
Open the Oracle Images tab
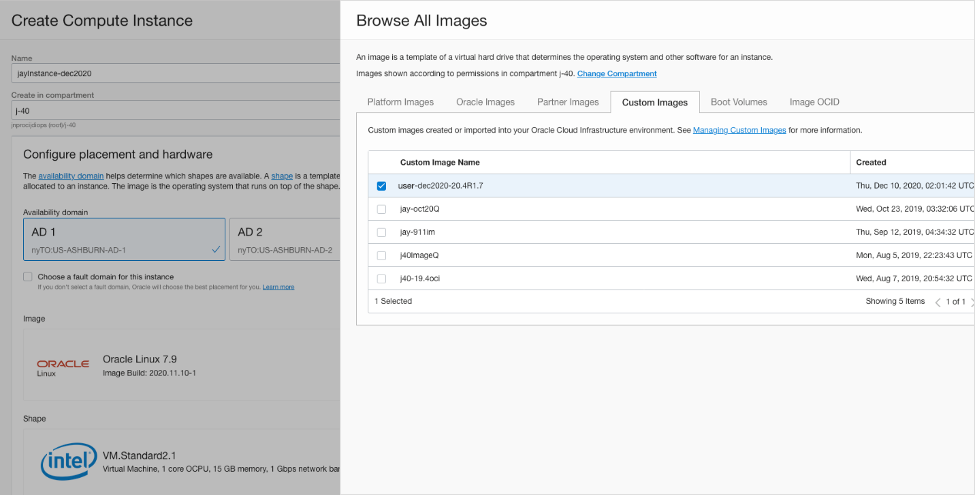click(x=485, y=102)
